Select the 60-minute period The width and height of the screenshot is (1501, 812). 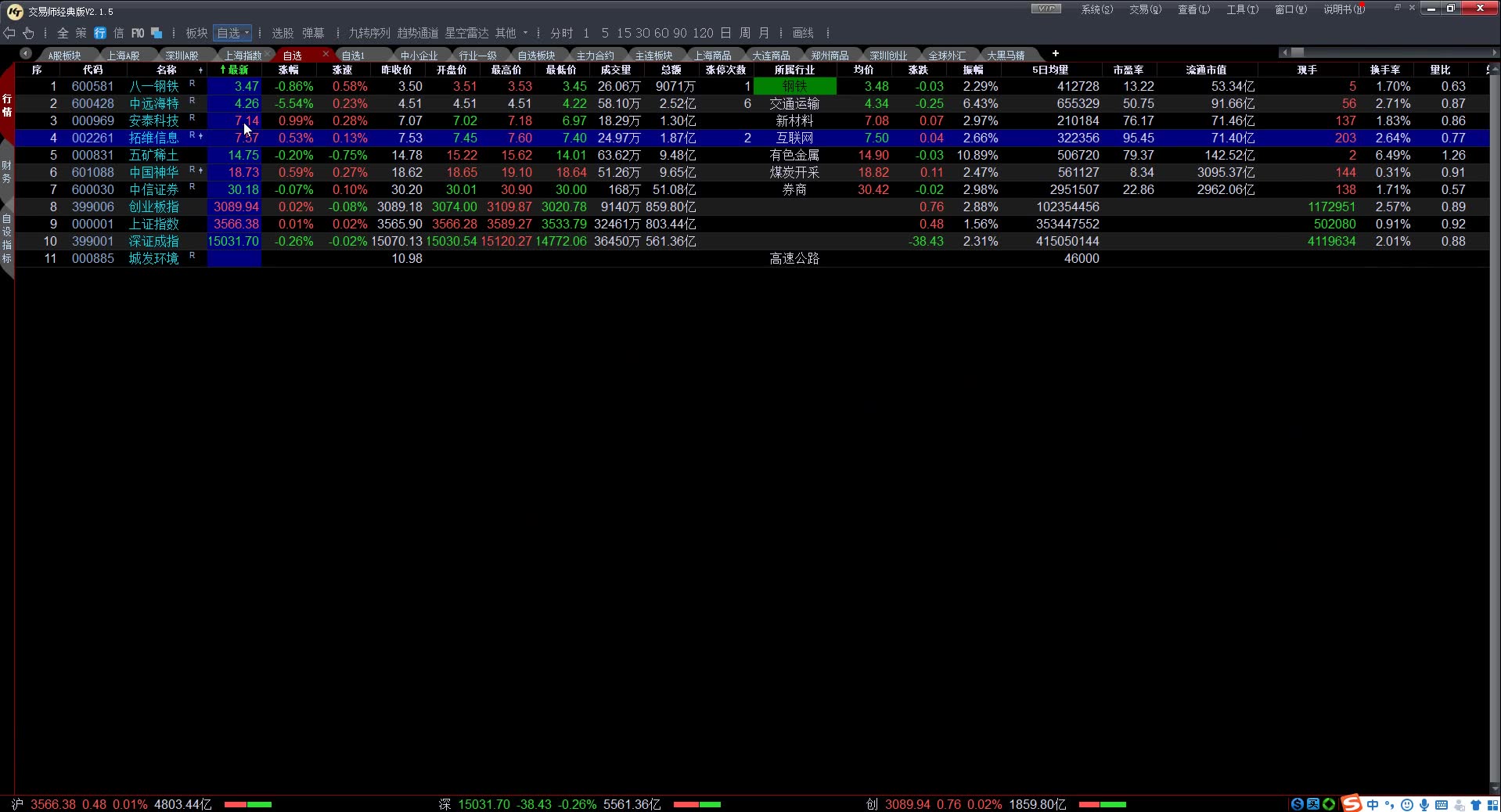(x=661, y=33)
